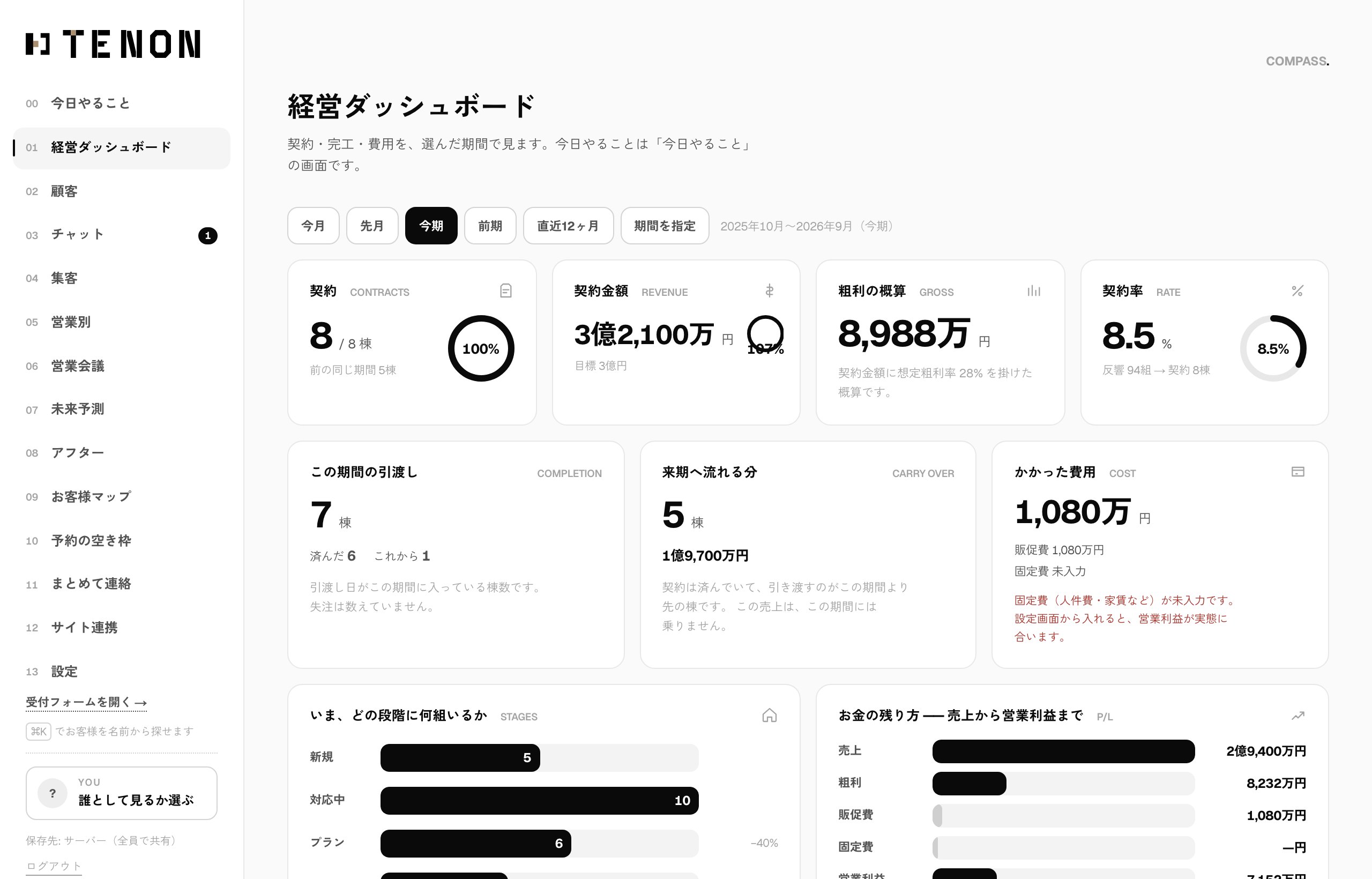Click the document icon in the 契約 card
The height and width of the screenshot is (879, 1372).
(505, 291)
